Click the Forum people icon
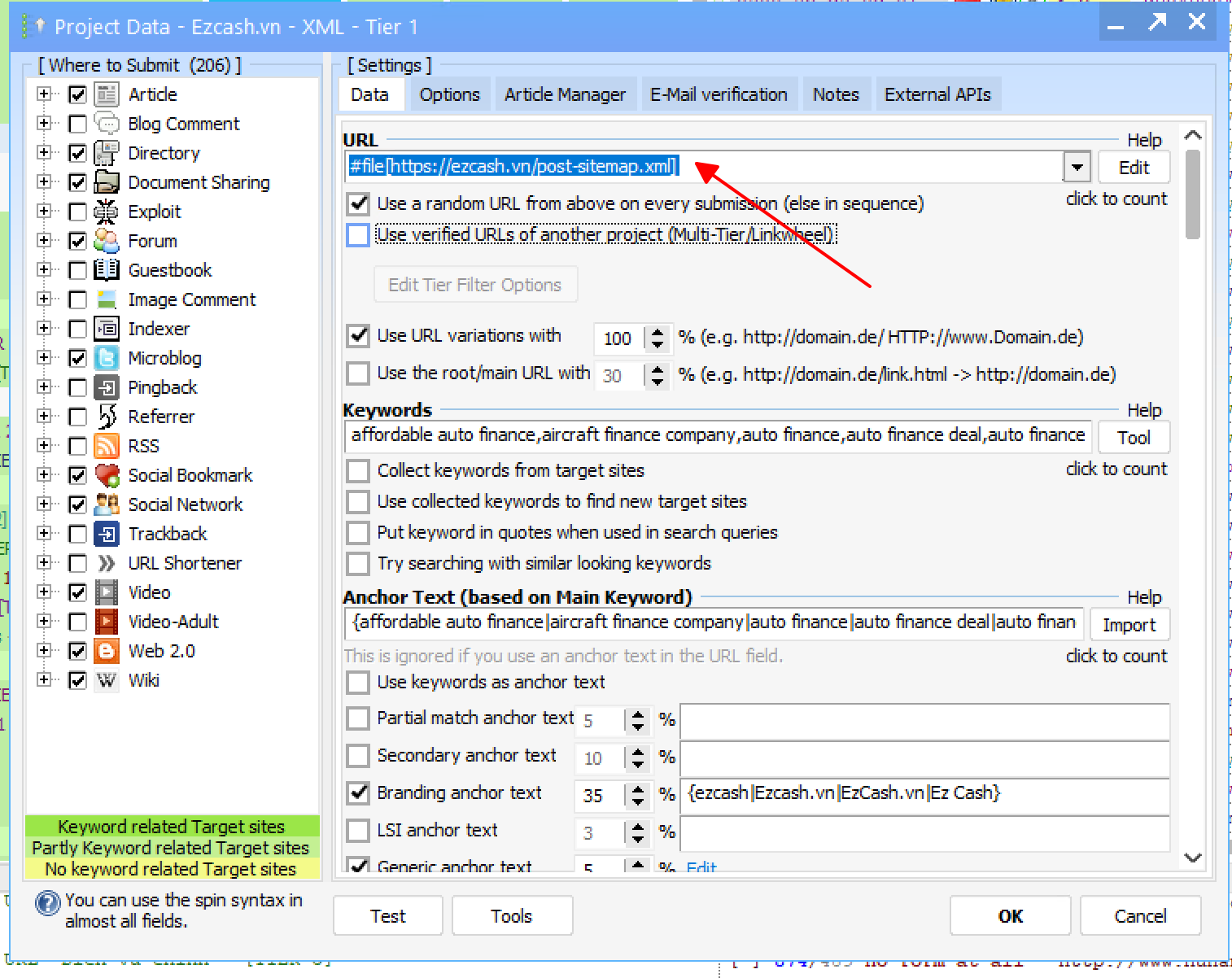This screenshot has height=978, width=1232. coord(107,241)
